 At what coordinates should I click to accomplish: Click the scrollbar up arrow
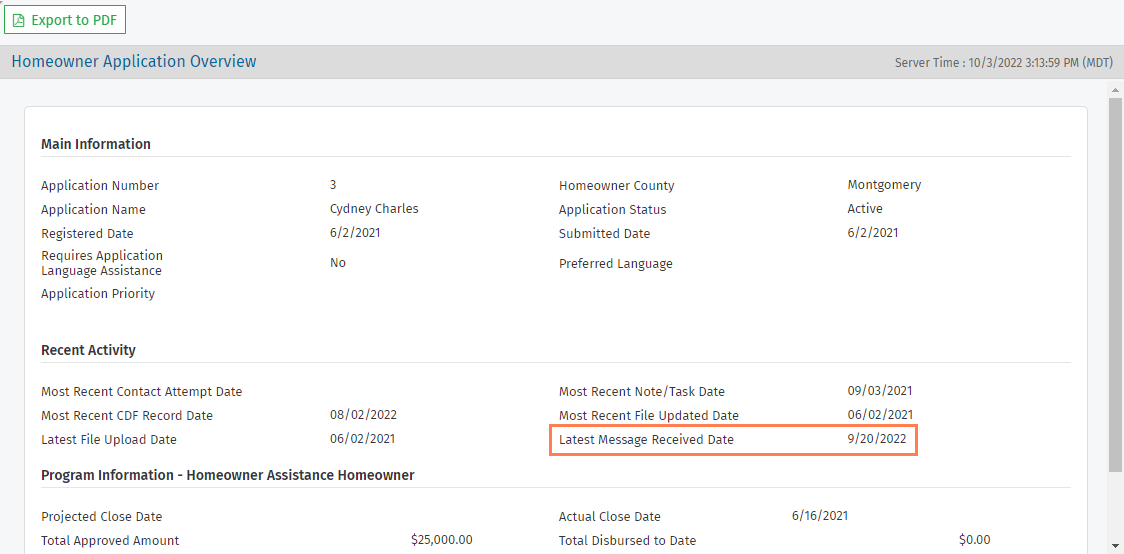coord(1115,90)
